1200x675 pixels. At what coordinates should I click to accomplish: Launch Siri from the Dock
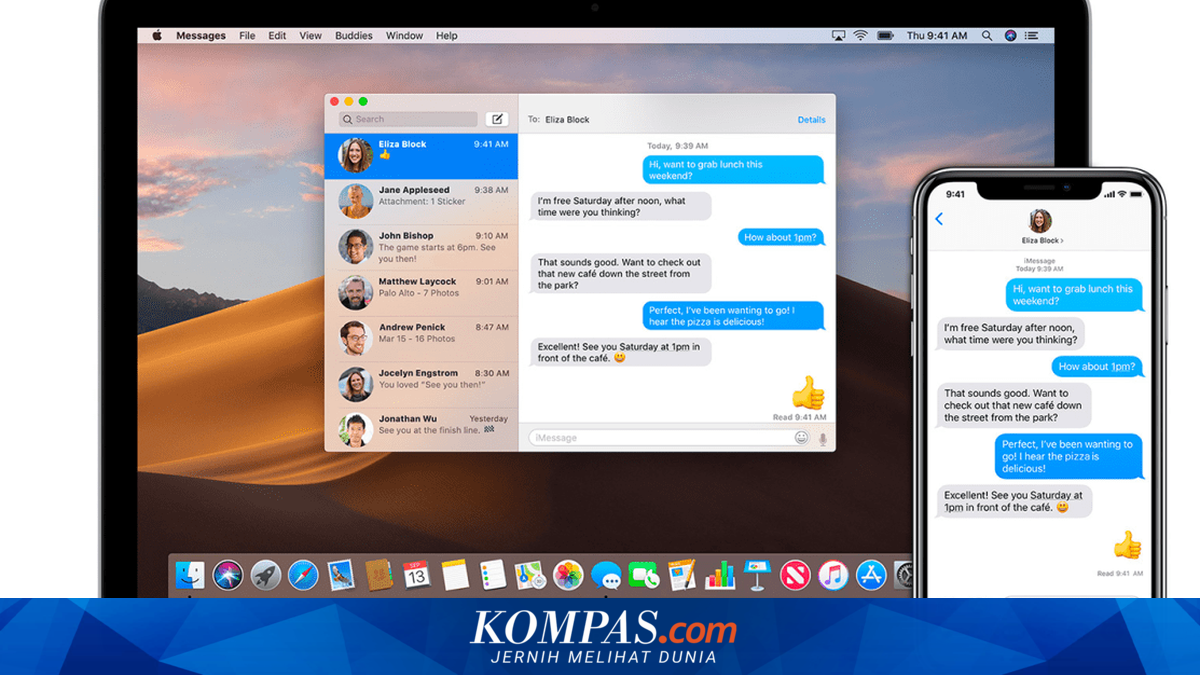228,575
